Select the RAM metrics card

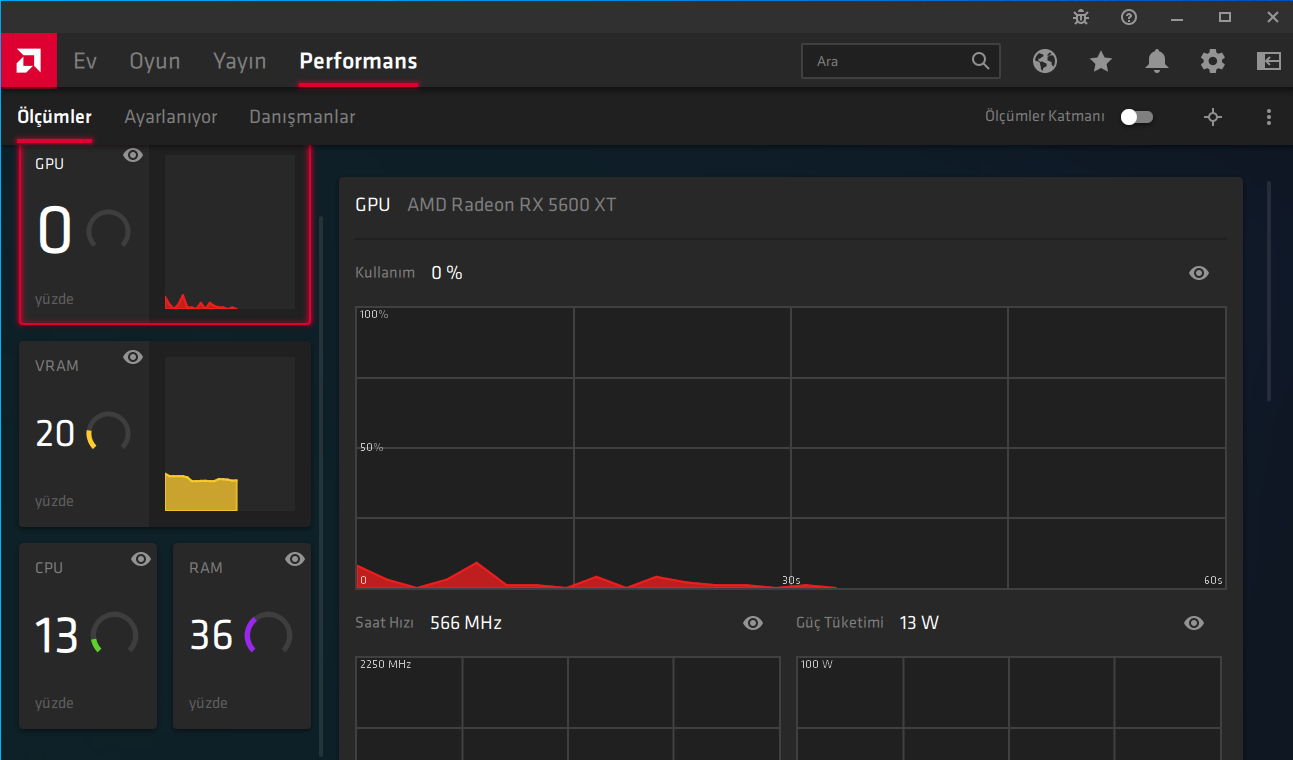(x=242, y=636)
